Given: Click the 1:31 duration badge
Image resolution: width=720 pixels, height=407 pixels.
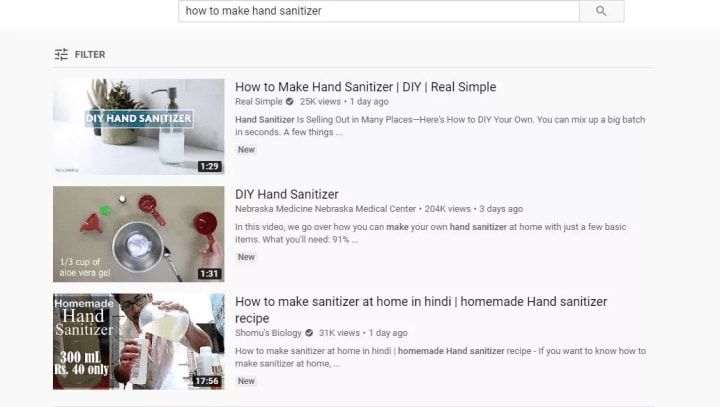Looking at the screenshot, I should tap(210, 274).
